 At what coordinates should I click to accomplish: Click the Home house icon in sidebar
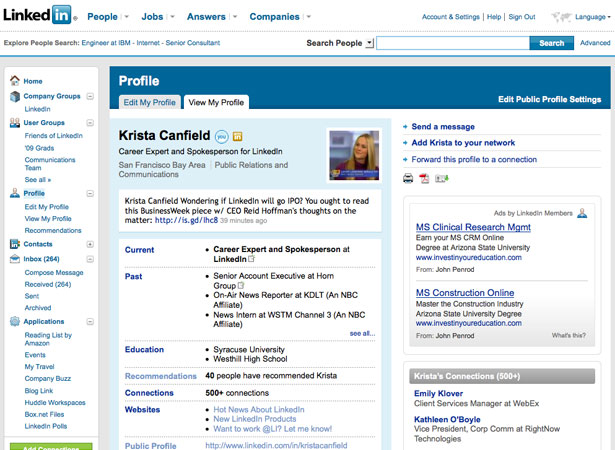click(x=15, y=80)
